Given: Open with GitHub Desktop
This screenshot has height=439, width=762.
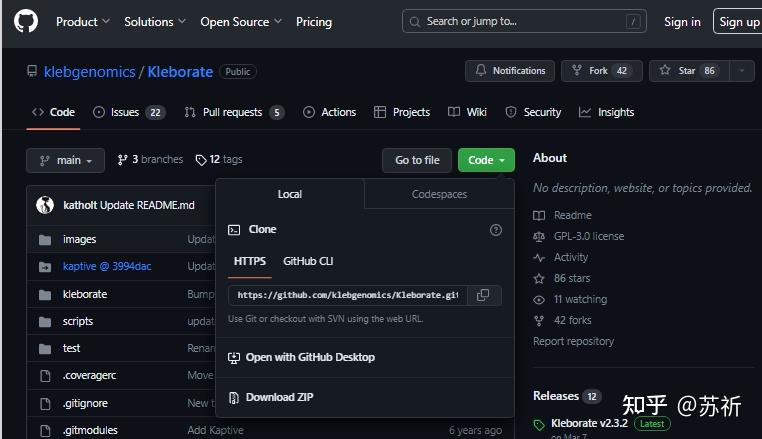Looking at the screenshot, I should click(x=310, y=357).
